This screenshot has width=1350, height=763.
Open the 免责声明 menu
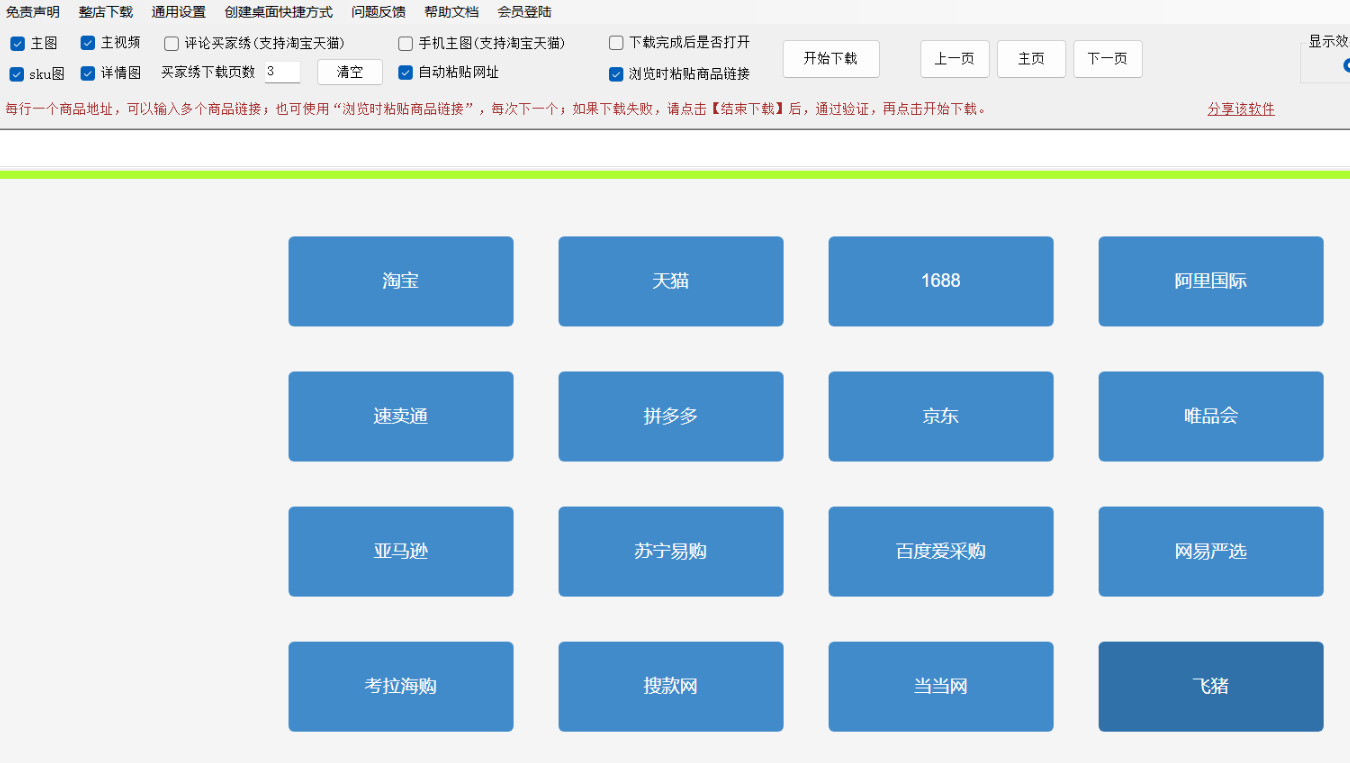[33, 12]
